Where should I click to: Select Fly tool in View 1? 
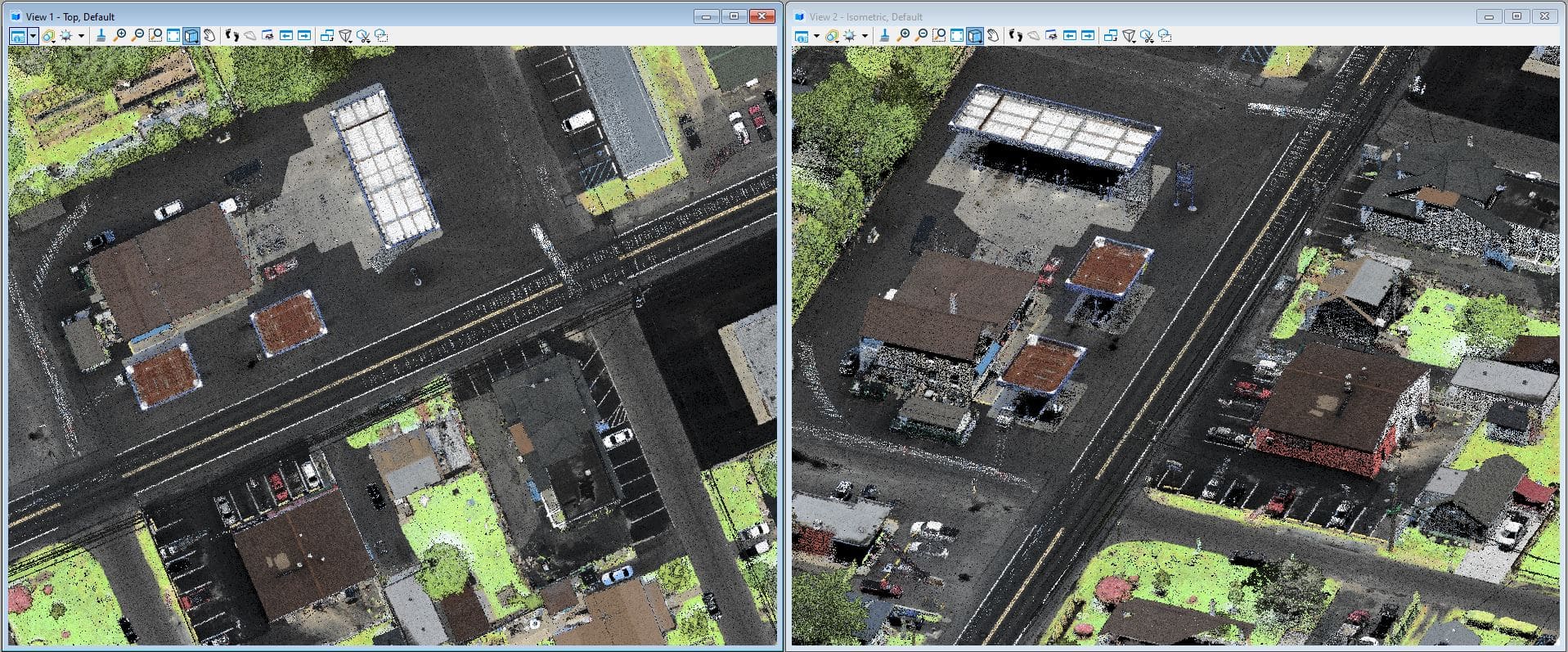250,36
